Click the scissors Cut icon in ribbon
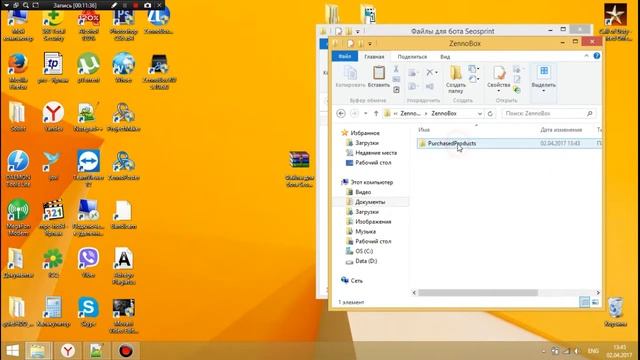Screen dimensions: 640x360 [396, 69]
